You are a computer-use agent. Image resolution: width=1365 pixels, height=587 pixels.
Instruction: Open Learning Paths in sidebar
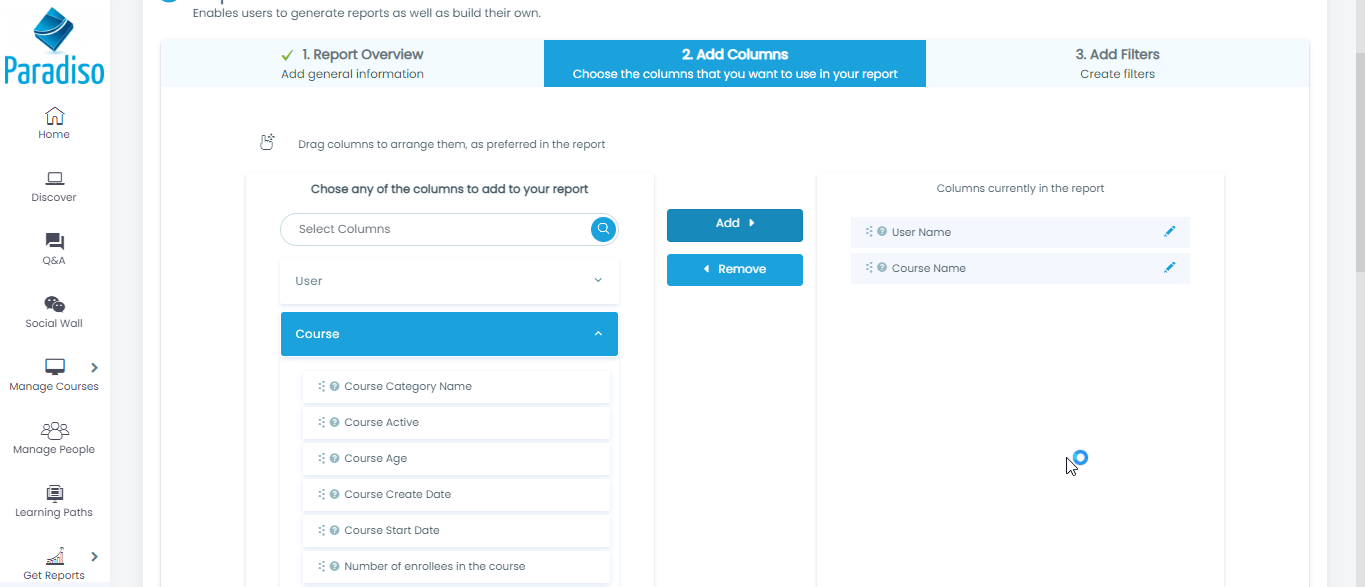[x=54, y=493]
